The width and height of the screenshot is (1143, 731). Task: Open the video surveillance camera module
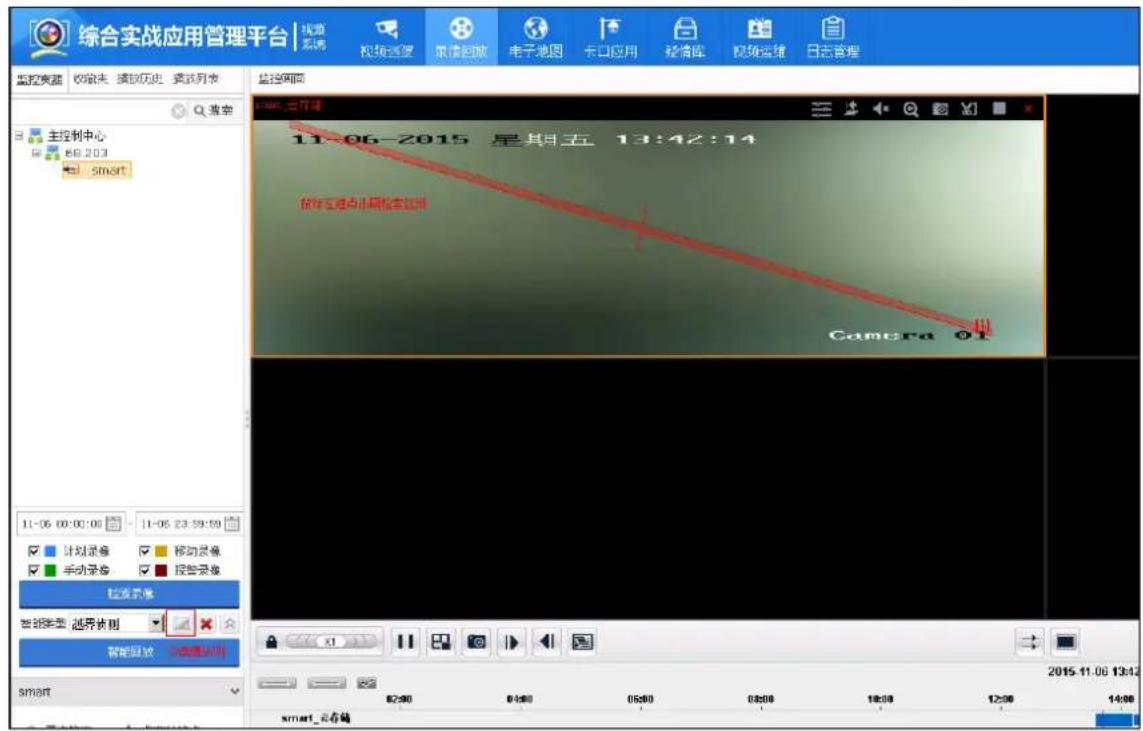click(386, 38)
